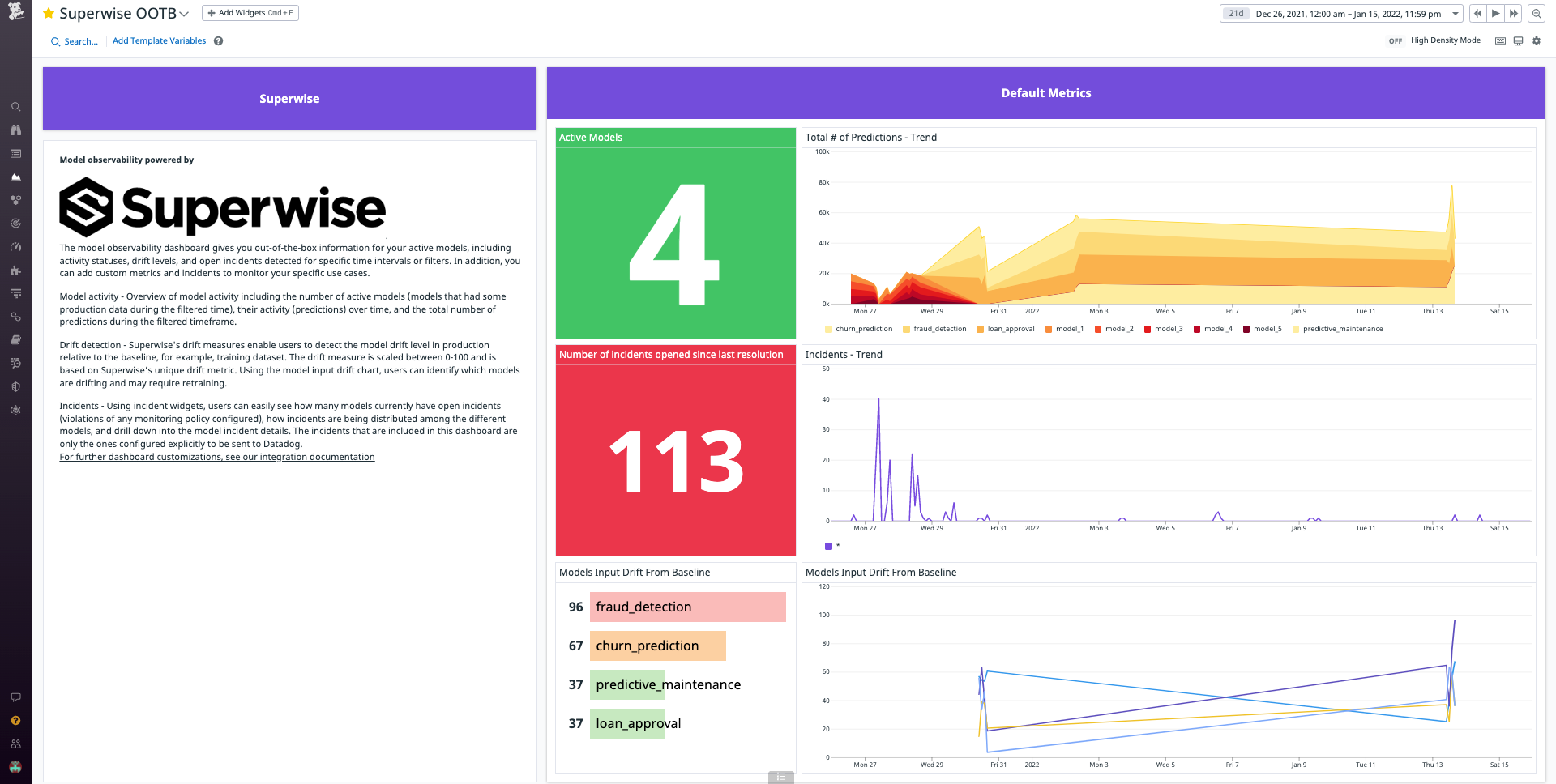This screenshot has height=784, width=1556.
Task: Open TV mode using the monitor icon
Action: pos(1518,40)
